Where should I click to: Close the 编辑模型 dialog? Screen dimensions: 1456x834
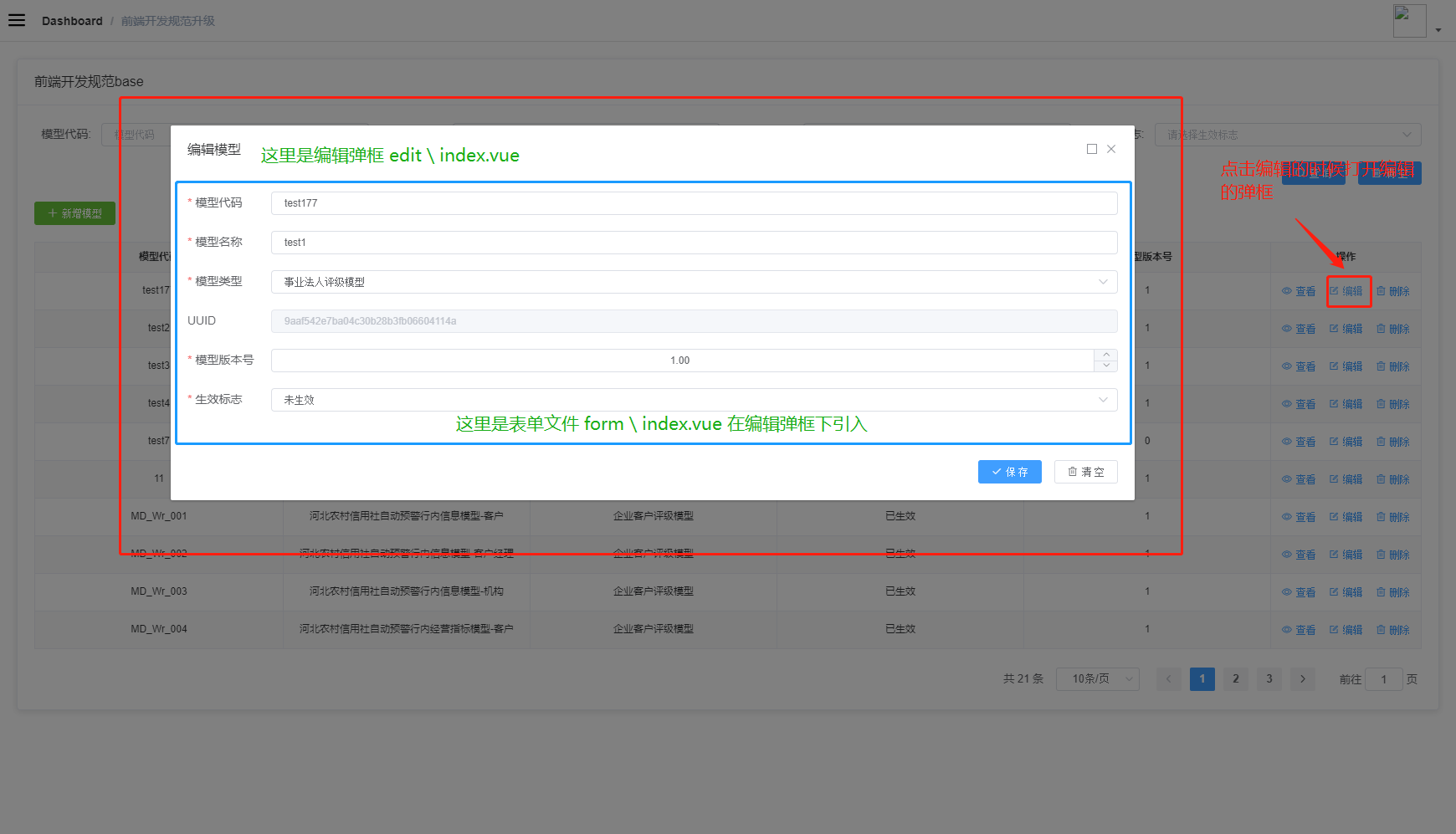(1111, 149)
